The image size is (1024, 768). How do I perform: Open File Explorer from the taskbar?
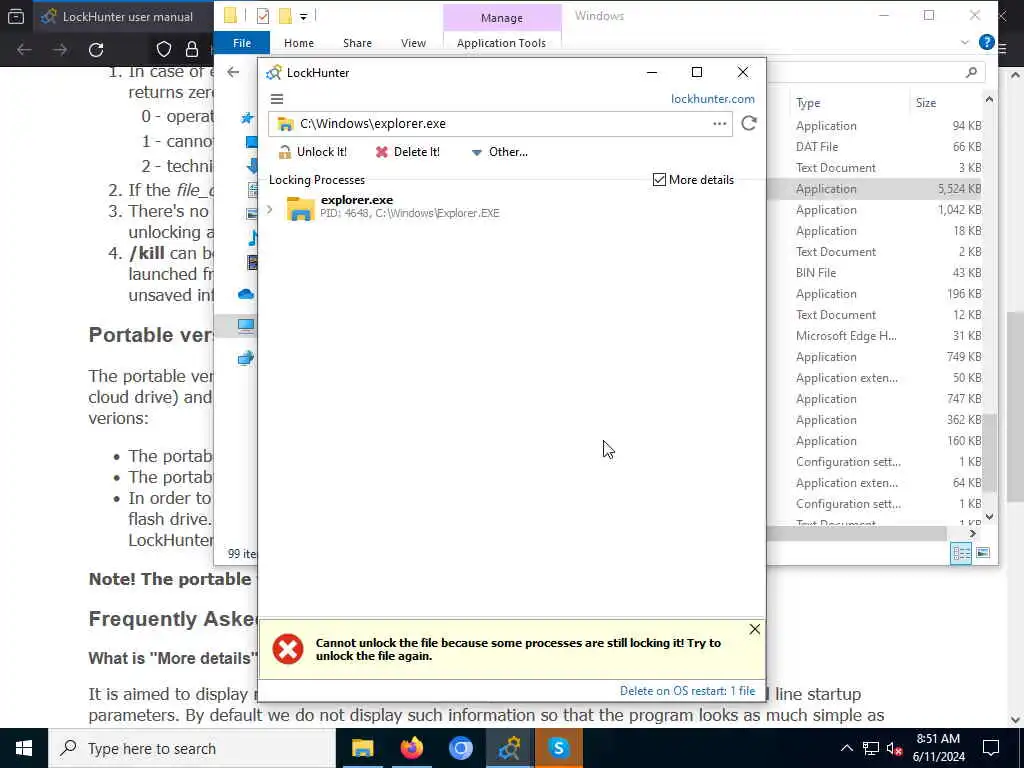coord(362,748)
